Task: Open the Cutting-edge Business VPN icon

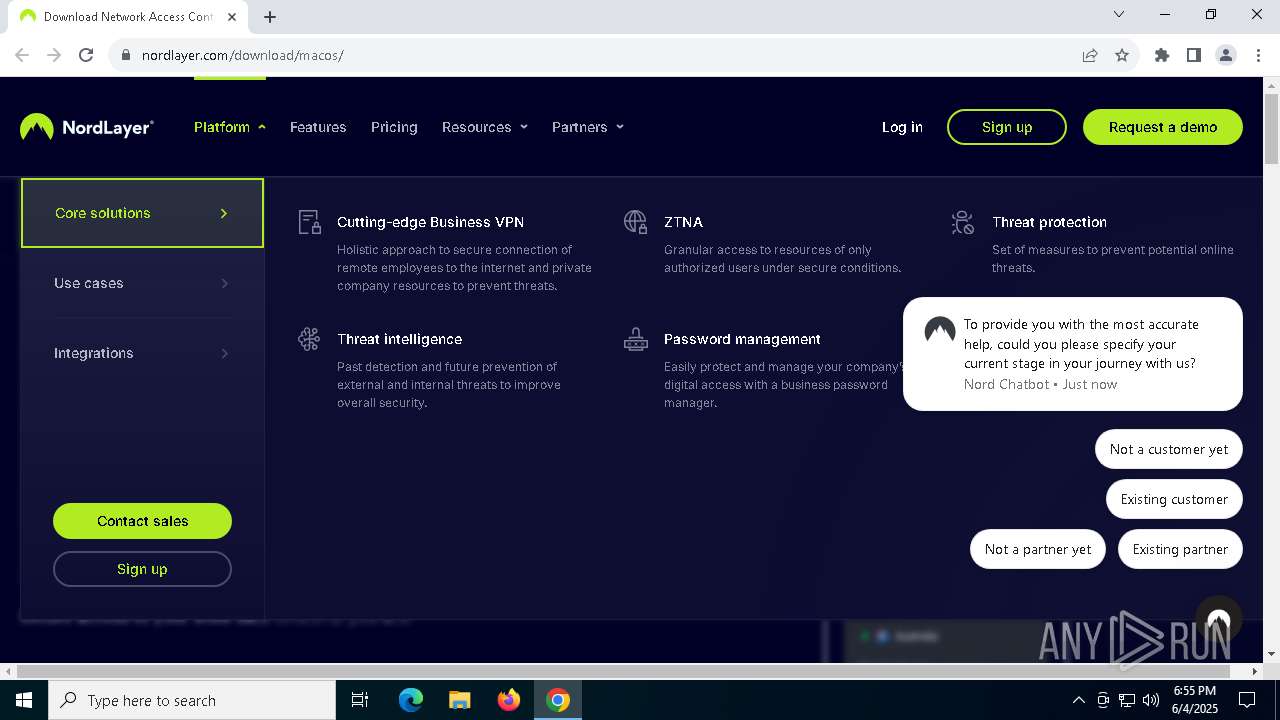Action: (310, 222)
